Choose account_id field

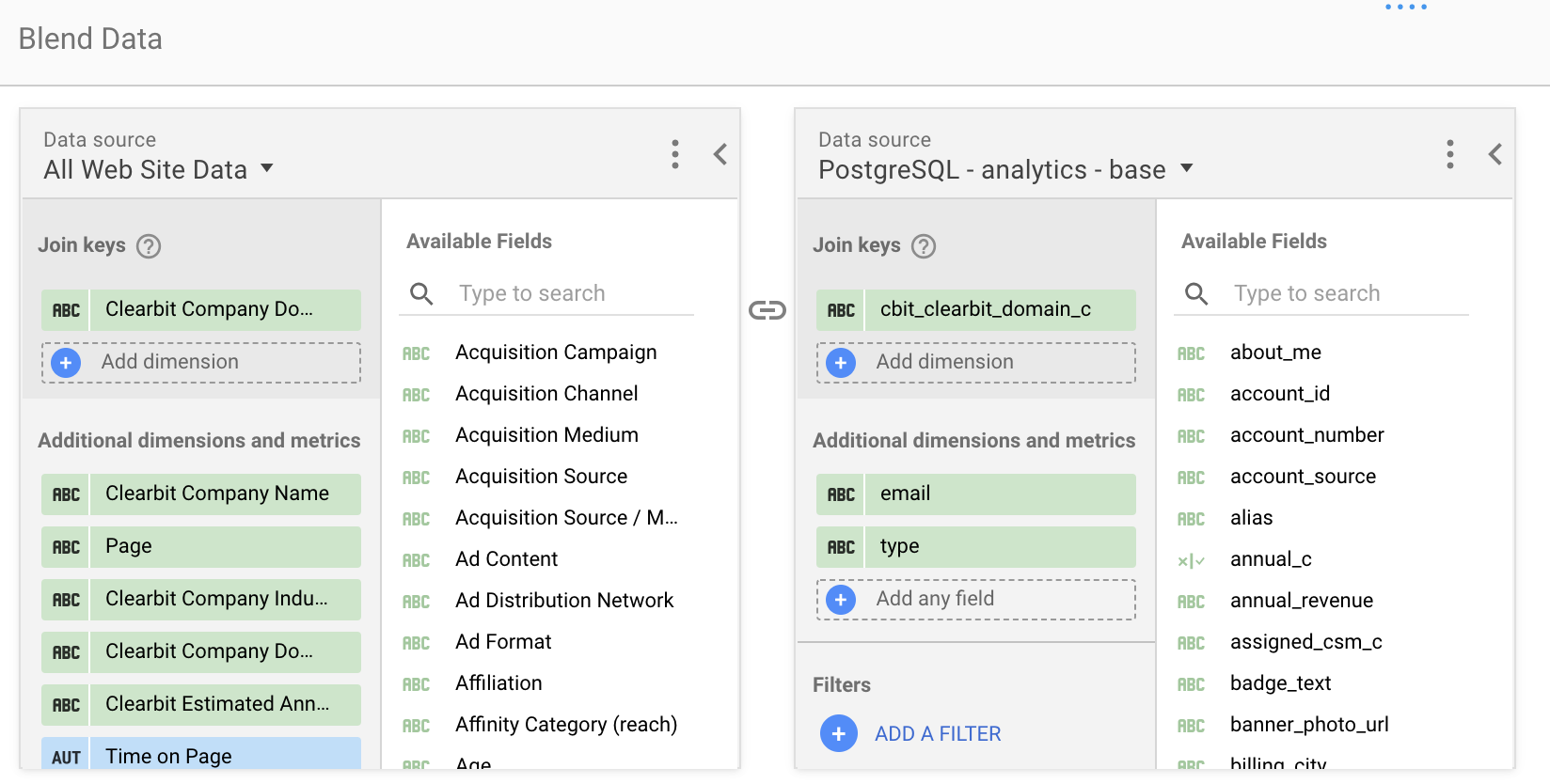[1280, 394]
